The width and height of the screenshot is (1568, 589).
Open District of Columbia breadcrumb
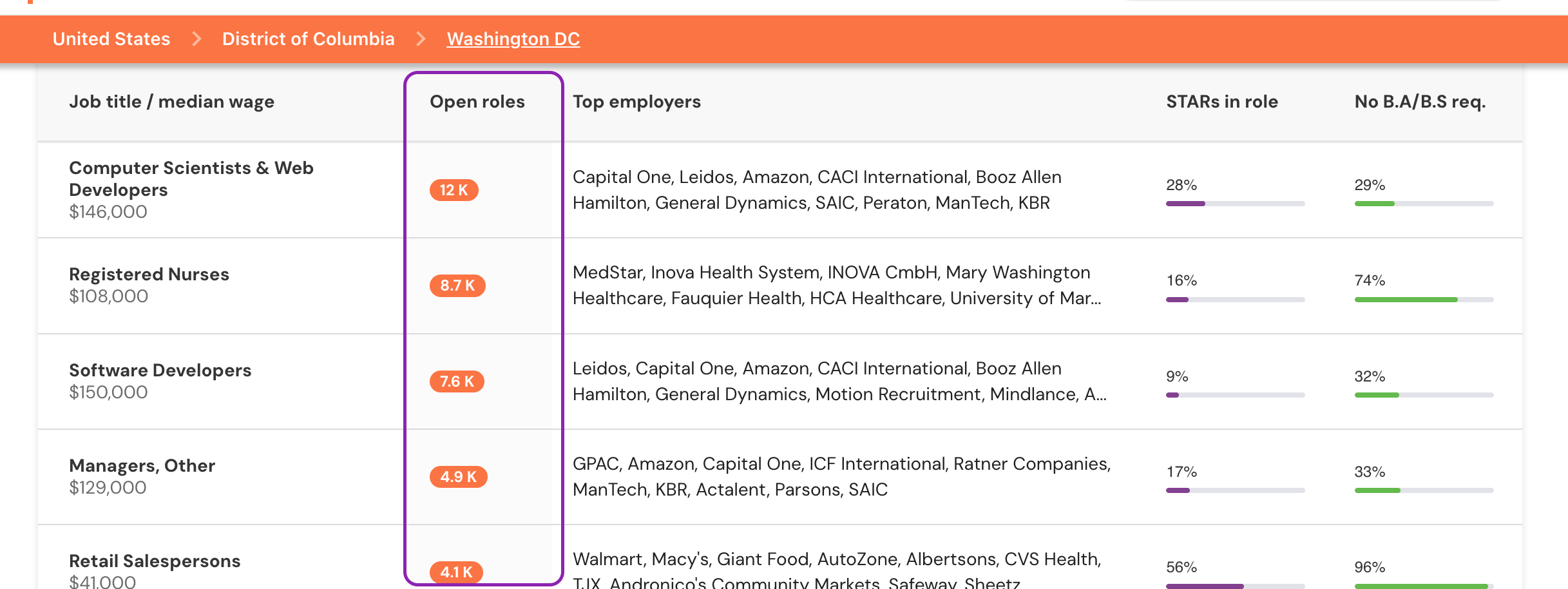(308, 39)
